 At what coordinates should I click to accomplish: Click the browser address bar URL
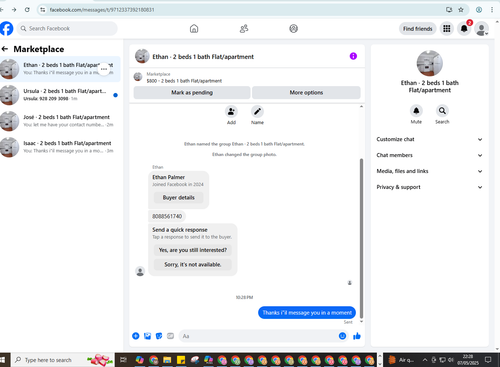tap(102, 10)
